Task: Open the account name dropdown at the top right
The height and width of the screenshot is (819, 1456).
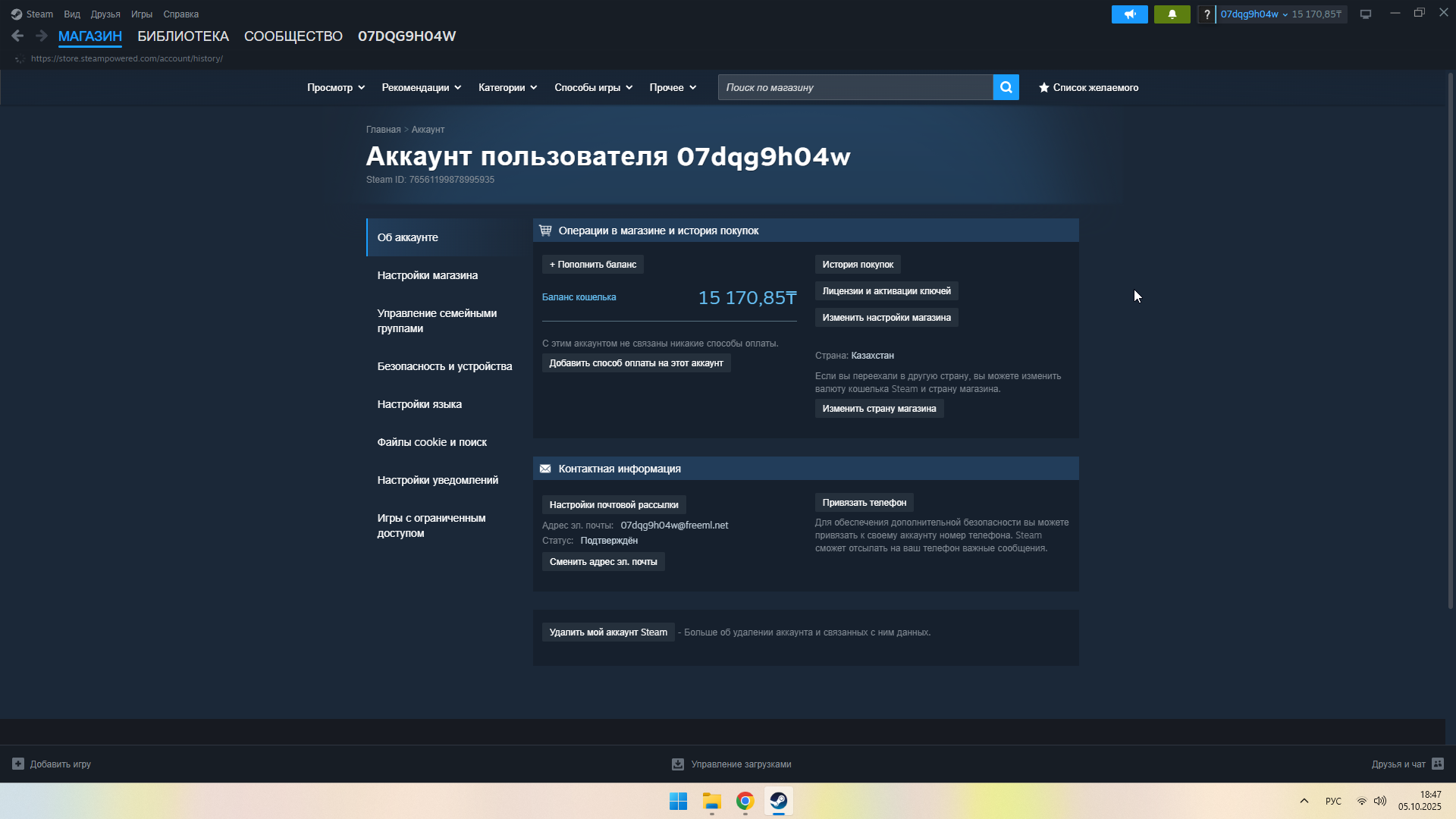Action: [x=1254, y=14]
